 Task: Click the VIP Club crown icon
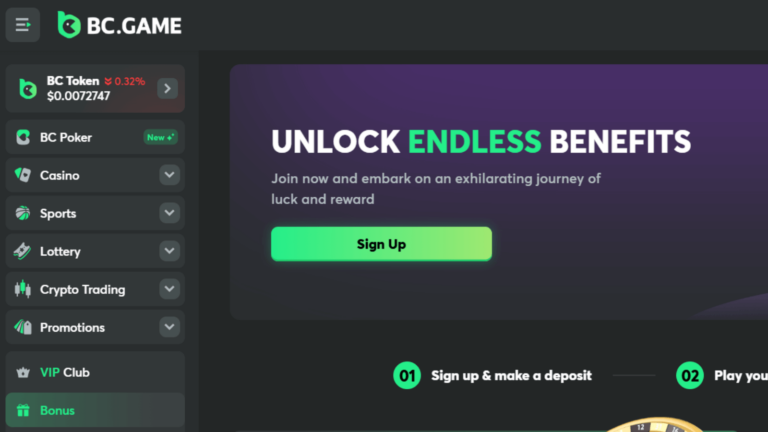pyautogui.click(x=23, y=373)
